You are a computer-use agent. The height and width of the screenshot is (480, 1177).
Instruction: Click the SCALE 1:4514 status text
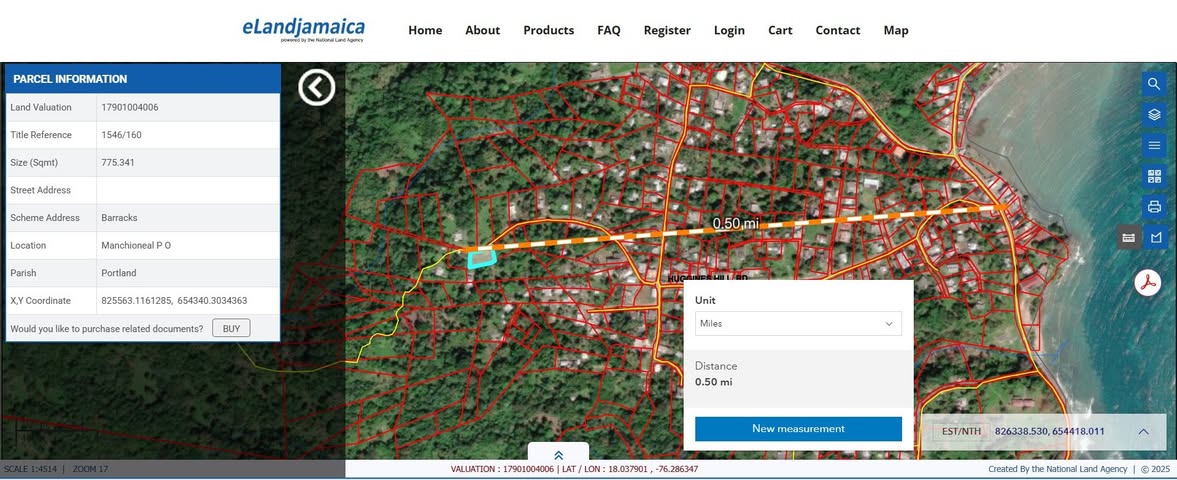coord(33,469)
